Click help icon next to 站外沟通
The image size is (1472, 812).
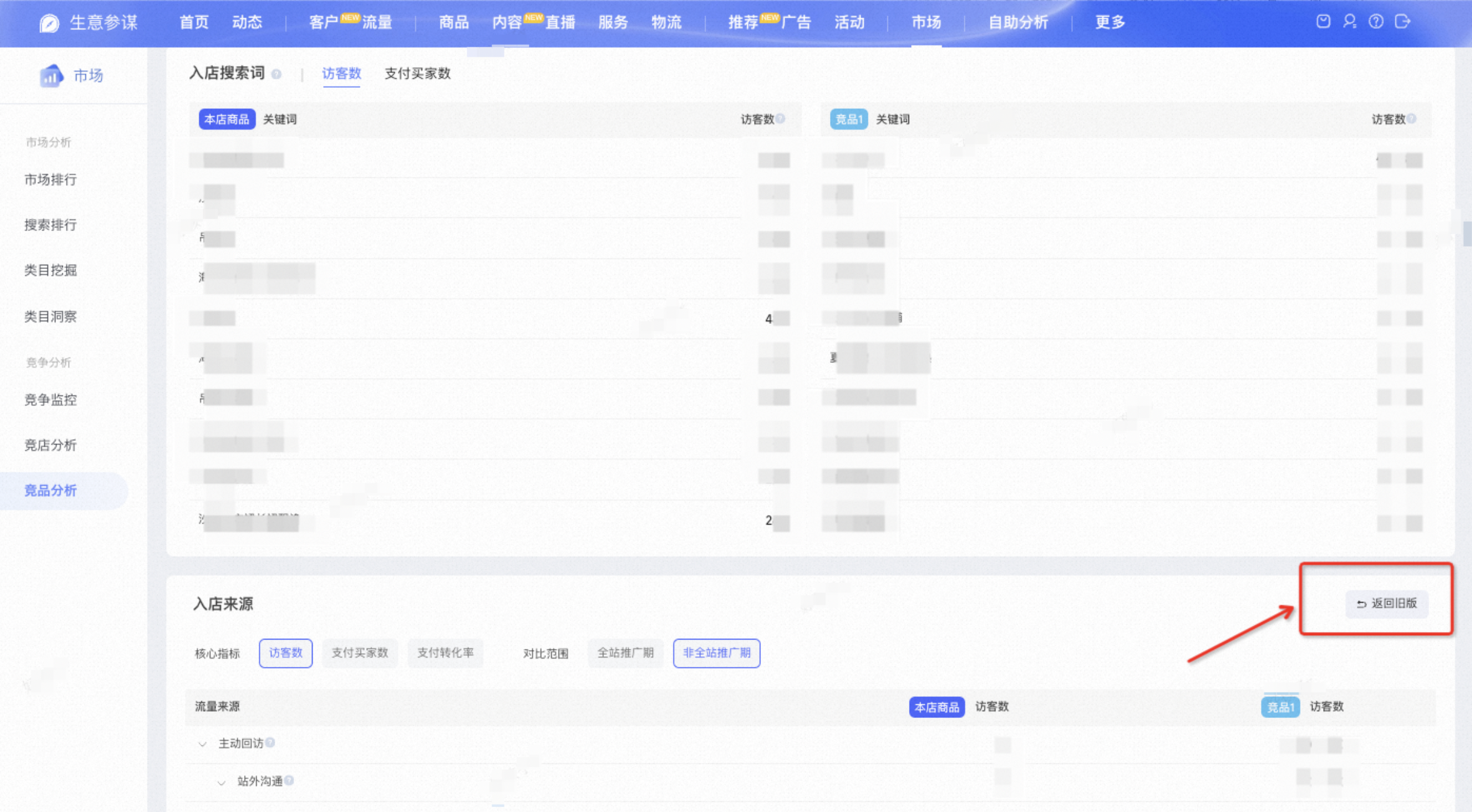[290, 780]
